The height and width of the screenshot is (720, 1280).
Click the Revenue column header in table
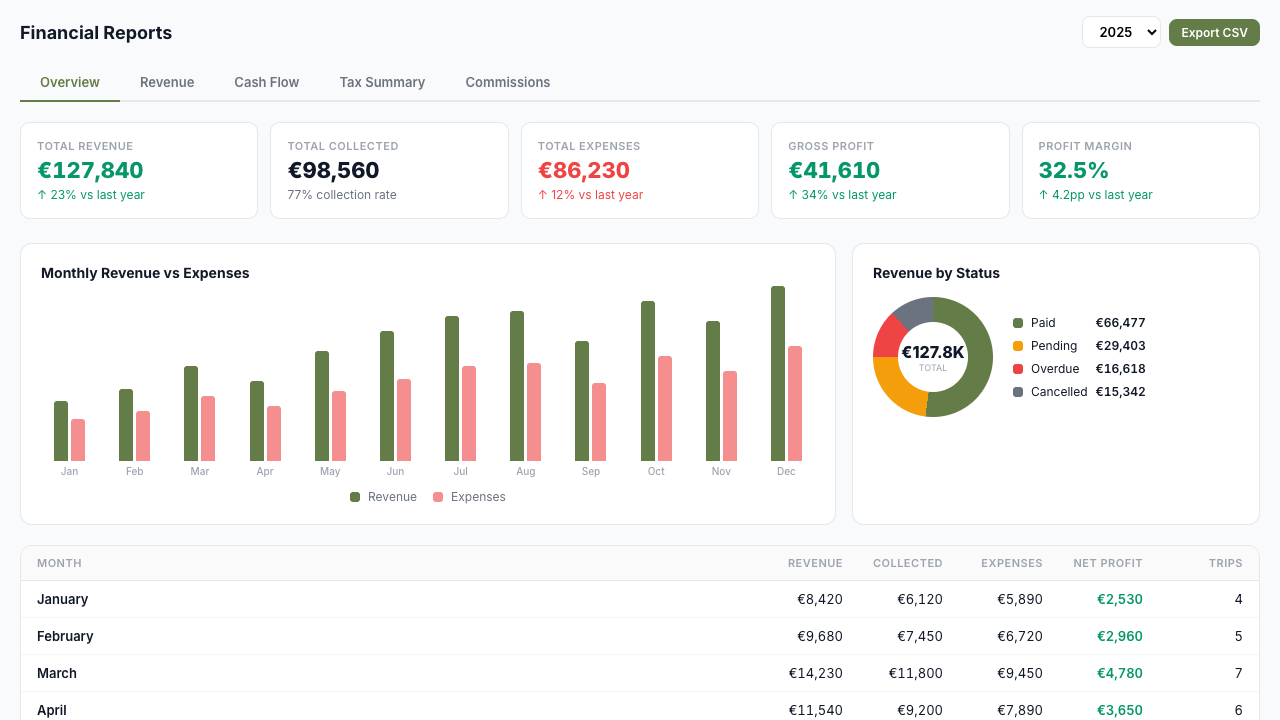pyautogui.click(x=815, y=563)
